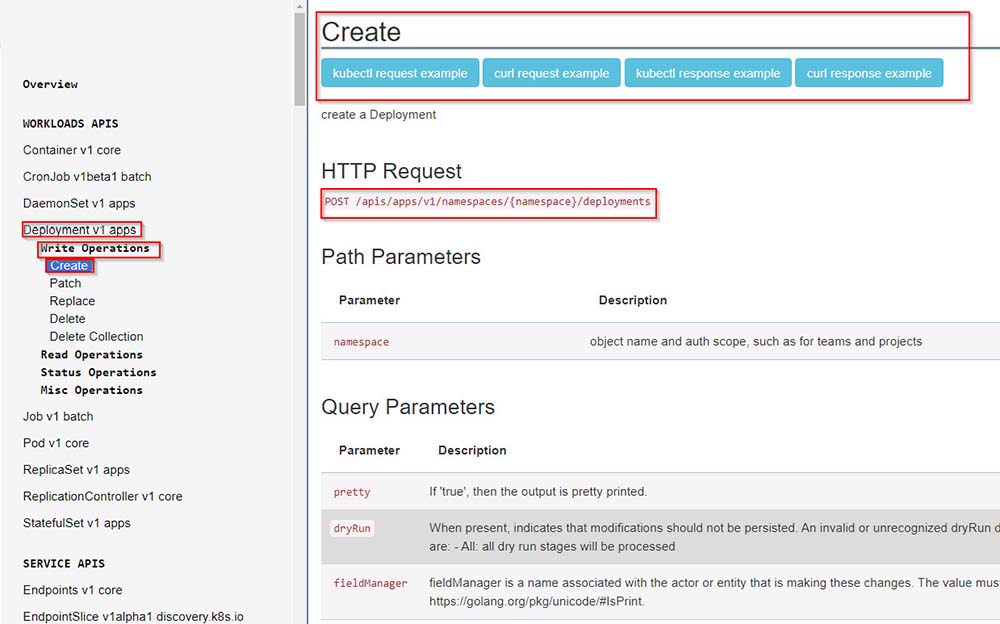Image resolution: width=1000 pixels, height=624 pixels.
Task: Select the Create operation
Action: tap(69, 266)
